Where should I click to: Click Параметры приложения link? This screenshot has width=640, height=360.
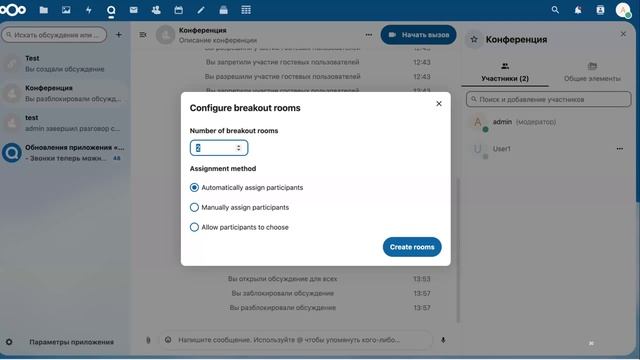(71, 342)
